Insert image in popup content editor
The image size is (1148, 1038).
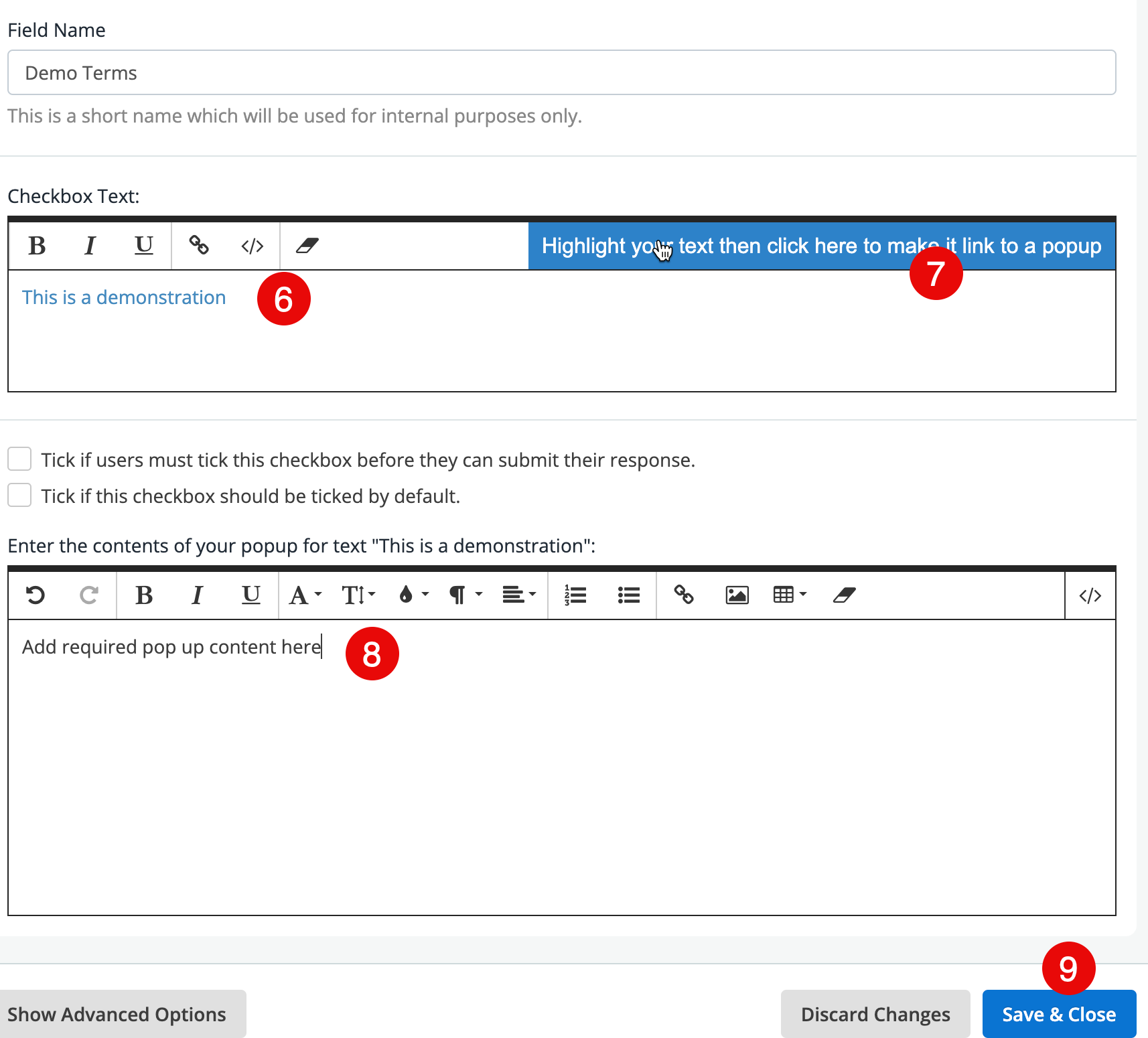pyautogui.click(x=737, y=595)
